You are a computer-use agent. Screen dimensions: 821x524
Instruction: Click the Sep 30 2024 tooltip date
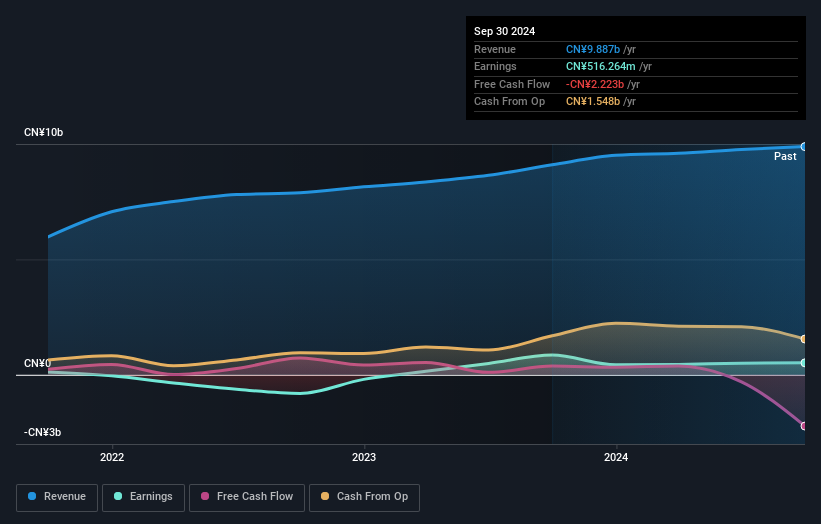pyautogui.click(x=504, y=31)
